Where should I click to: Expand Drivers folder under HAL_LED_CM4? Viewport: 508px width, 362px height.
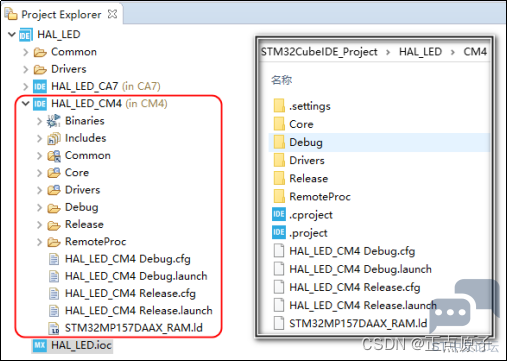(39, 190)
